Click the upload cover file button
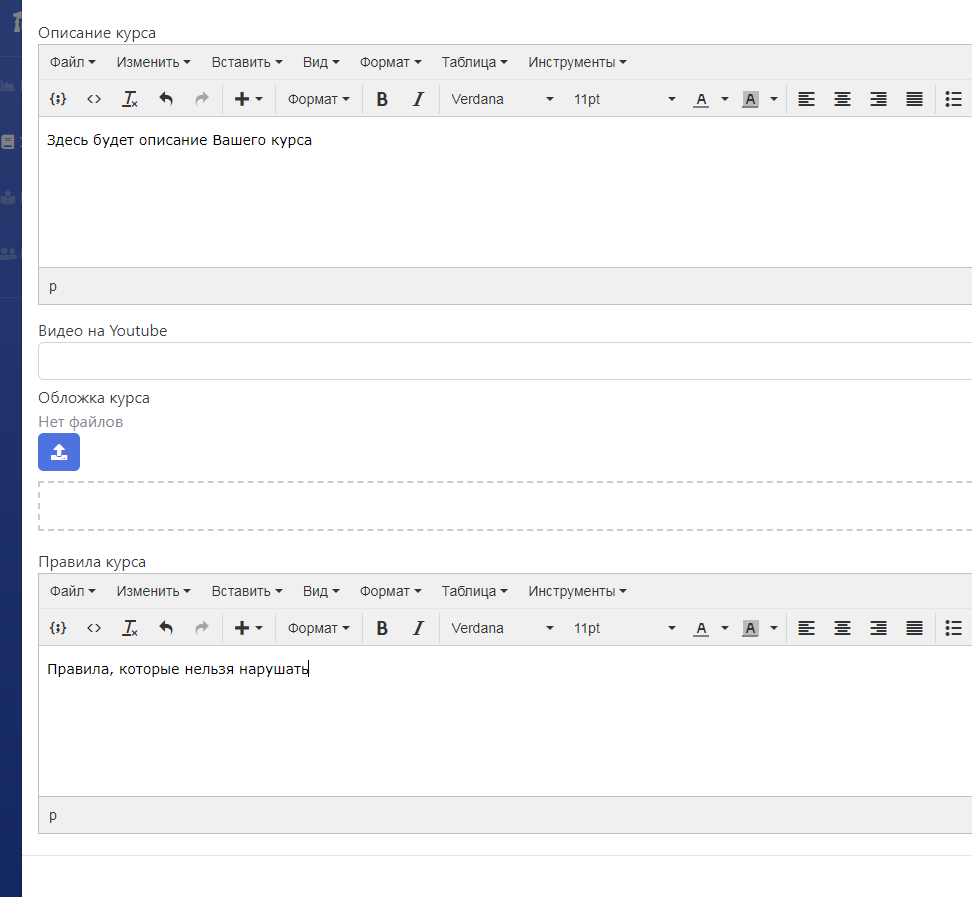This screenshot has width=972, height=897. 59,452
